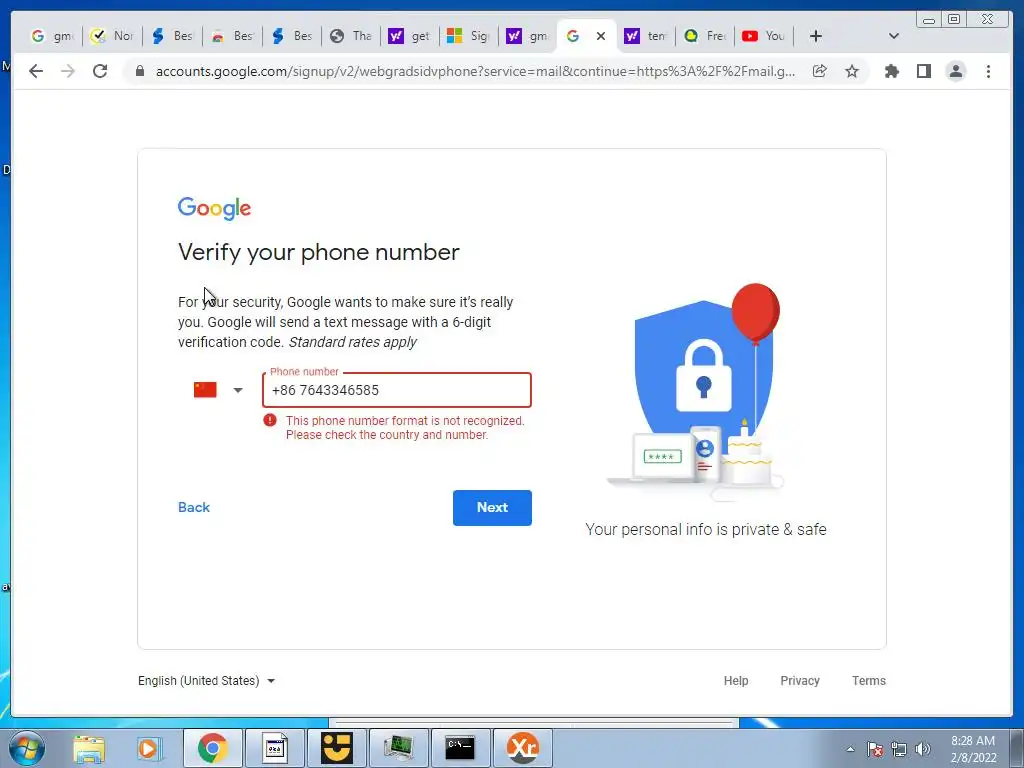
Task: Reload the page with refresh icon
Action: pos(100,71)
